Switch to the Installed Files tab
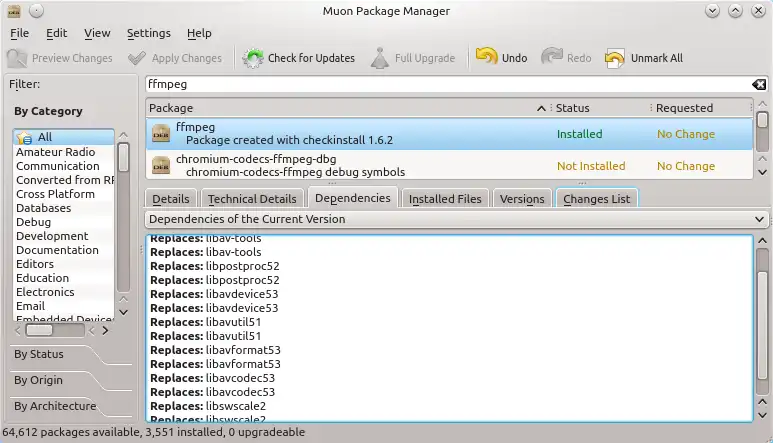This screenshot has width=773, height=443. pos(445,199)
